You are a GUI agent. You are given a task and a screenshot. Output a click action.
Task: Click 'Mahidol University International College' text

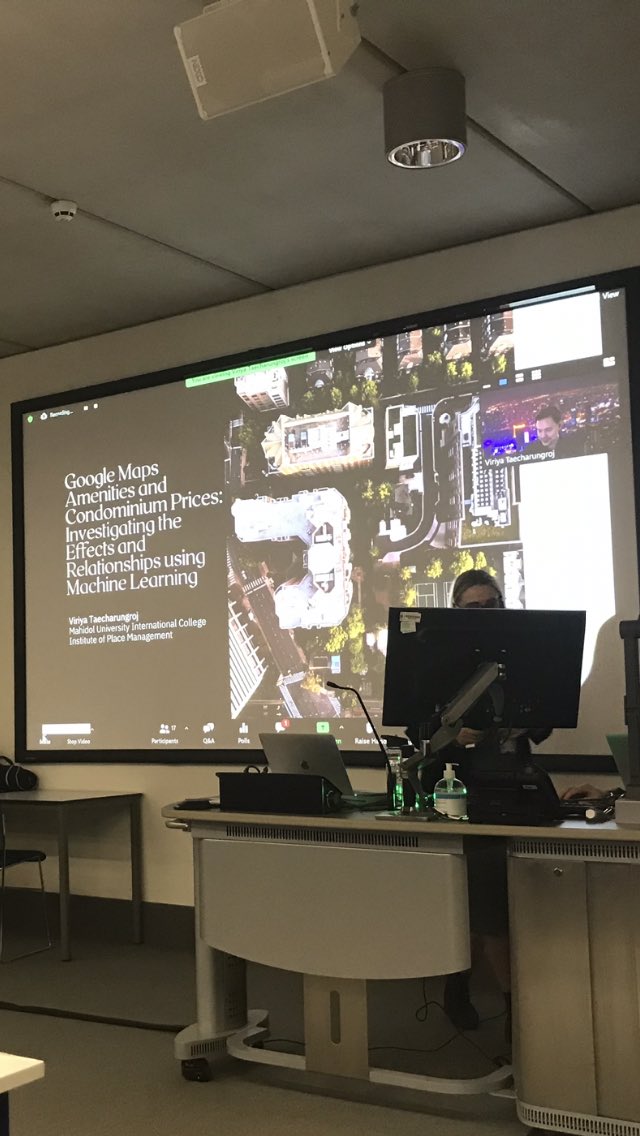[137, 624]
